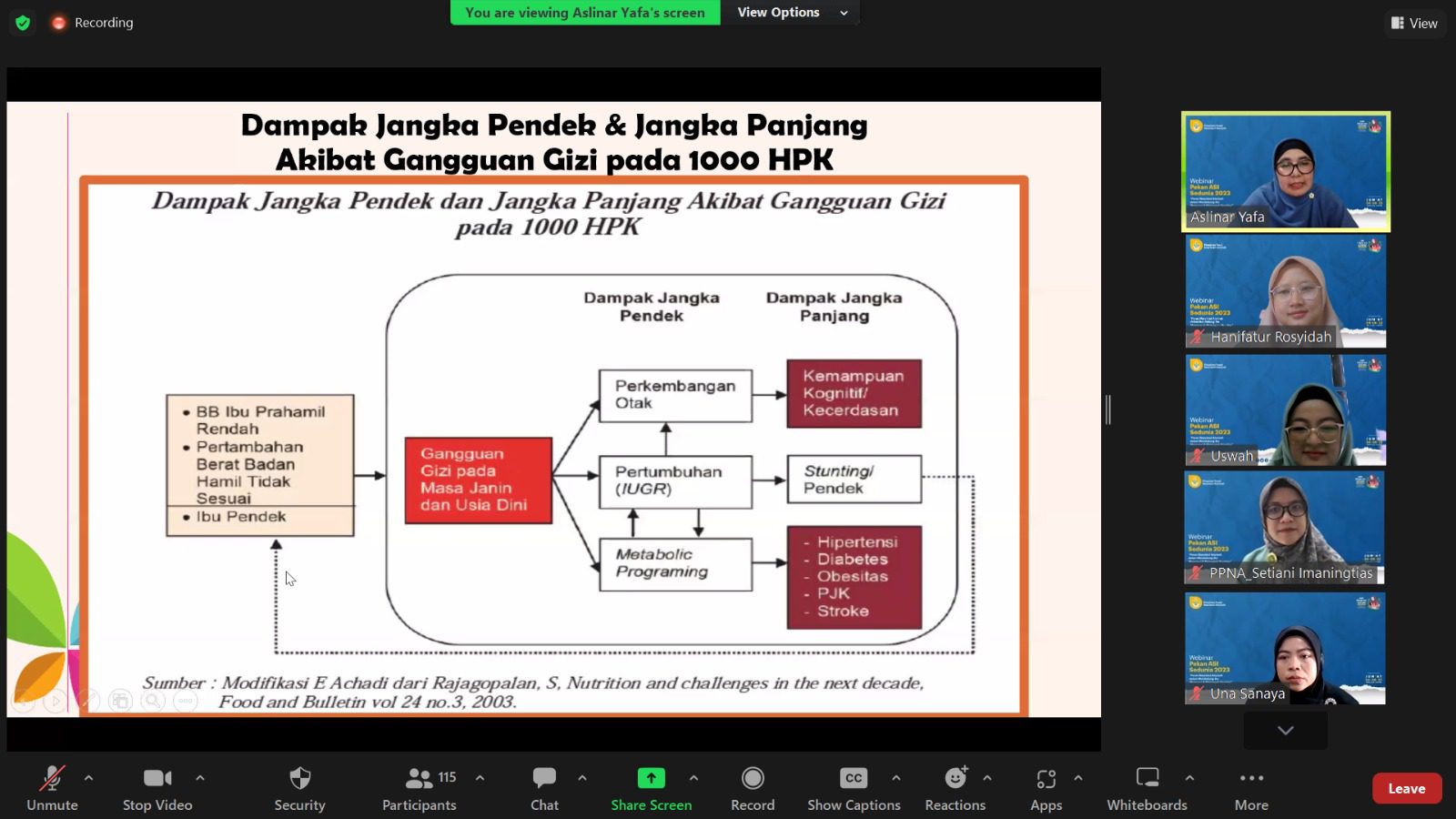
Task: Click the slideshow magnifier zoom control
Action: pyautogui.click(x=153, y=701)
